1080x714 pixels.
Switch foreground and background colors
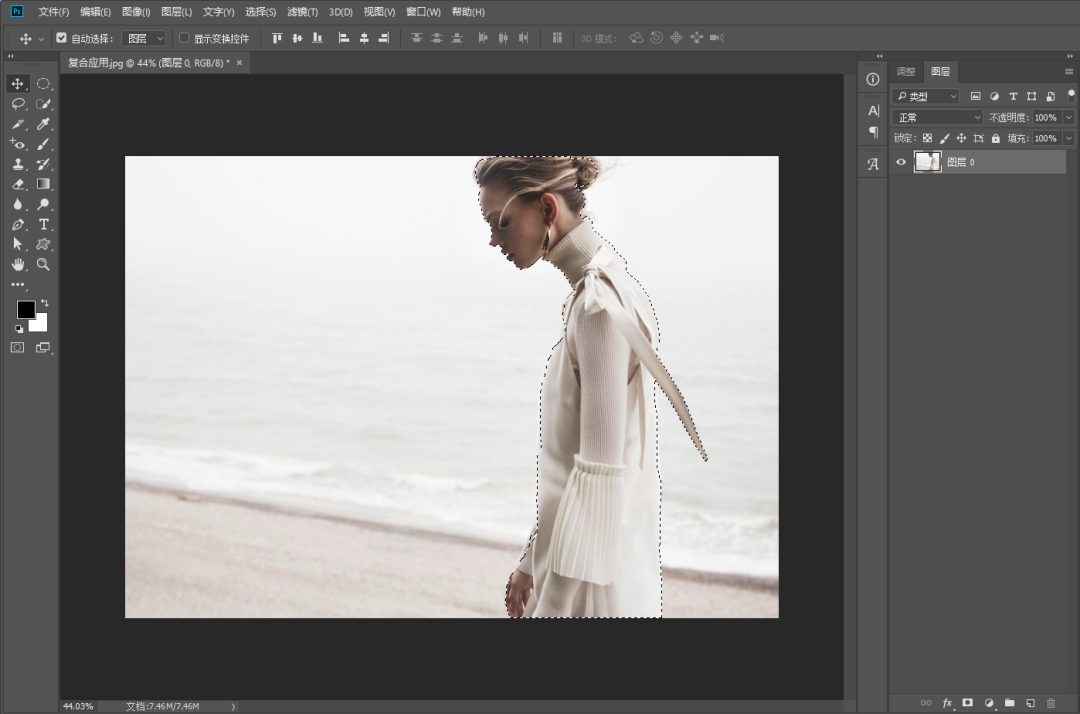(x=44, y=303)
